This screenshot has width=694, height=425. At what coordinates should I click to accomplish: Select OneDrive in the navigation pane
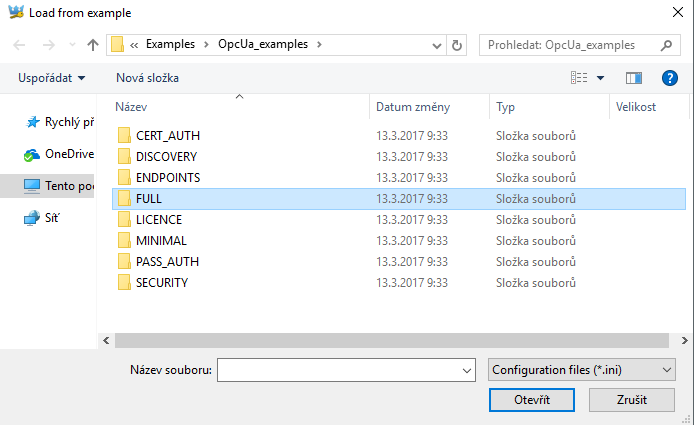tap(68, 154)
